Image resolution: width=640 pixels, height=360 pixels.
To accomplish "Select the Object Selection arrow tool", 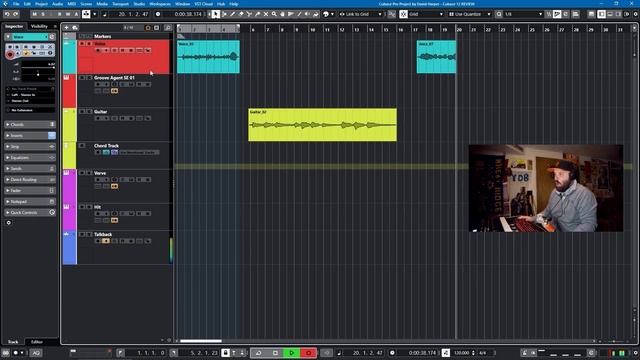I will tap(216, 14).
